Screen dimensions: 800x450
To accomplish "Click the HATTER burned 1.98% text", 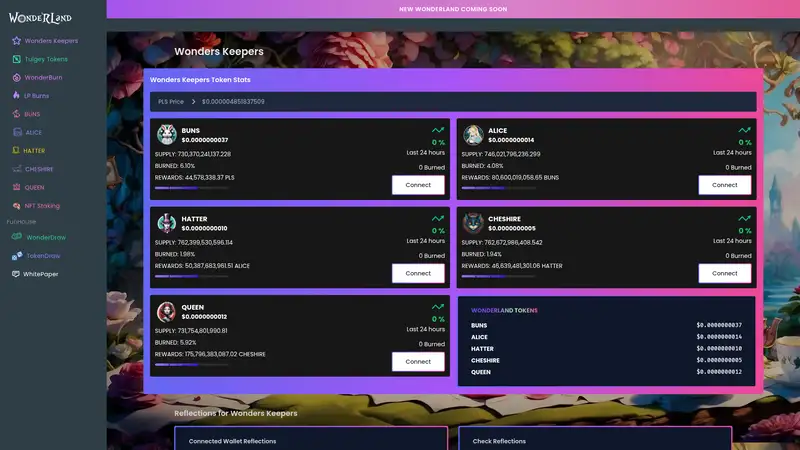I will tap(175, 254).
